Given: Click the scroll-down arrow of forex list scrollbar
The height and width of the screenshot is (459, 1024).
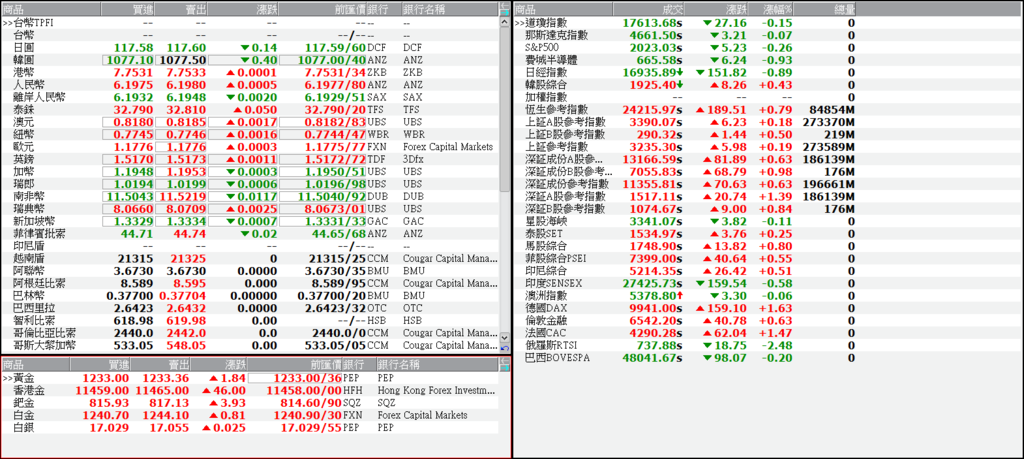Looking at the screenshot, I should [x=505, y=338].
